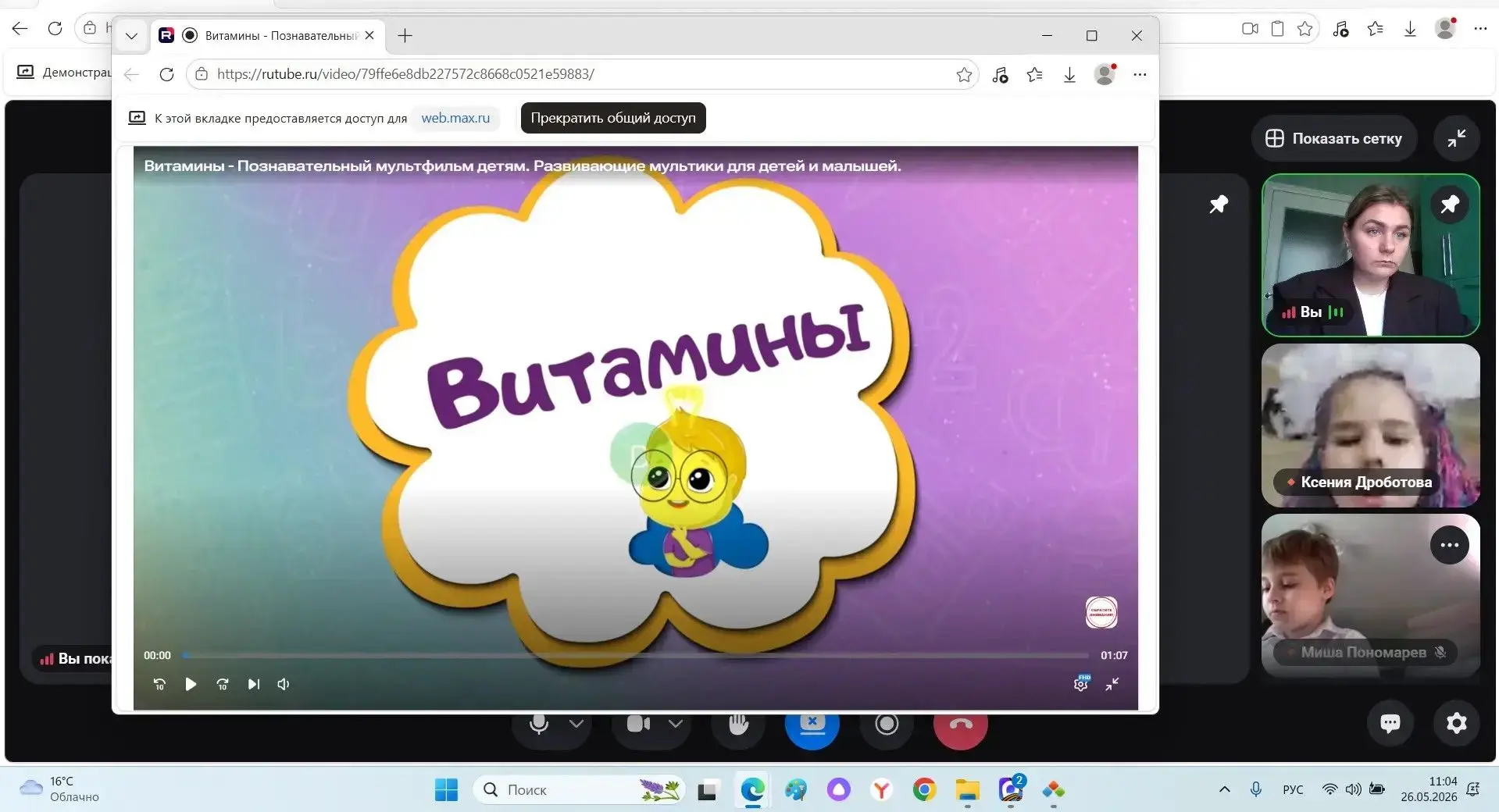1499x812 pixels.
Task: Toggle pin on the shared screen
Action: click(x=1219, y=205)
